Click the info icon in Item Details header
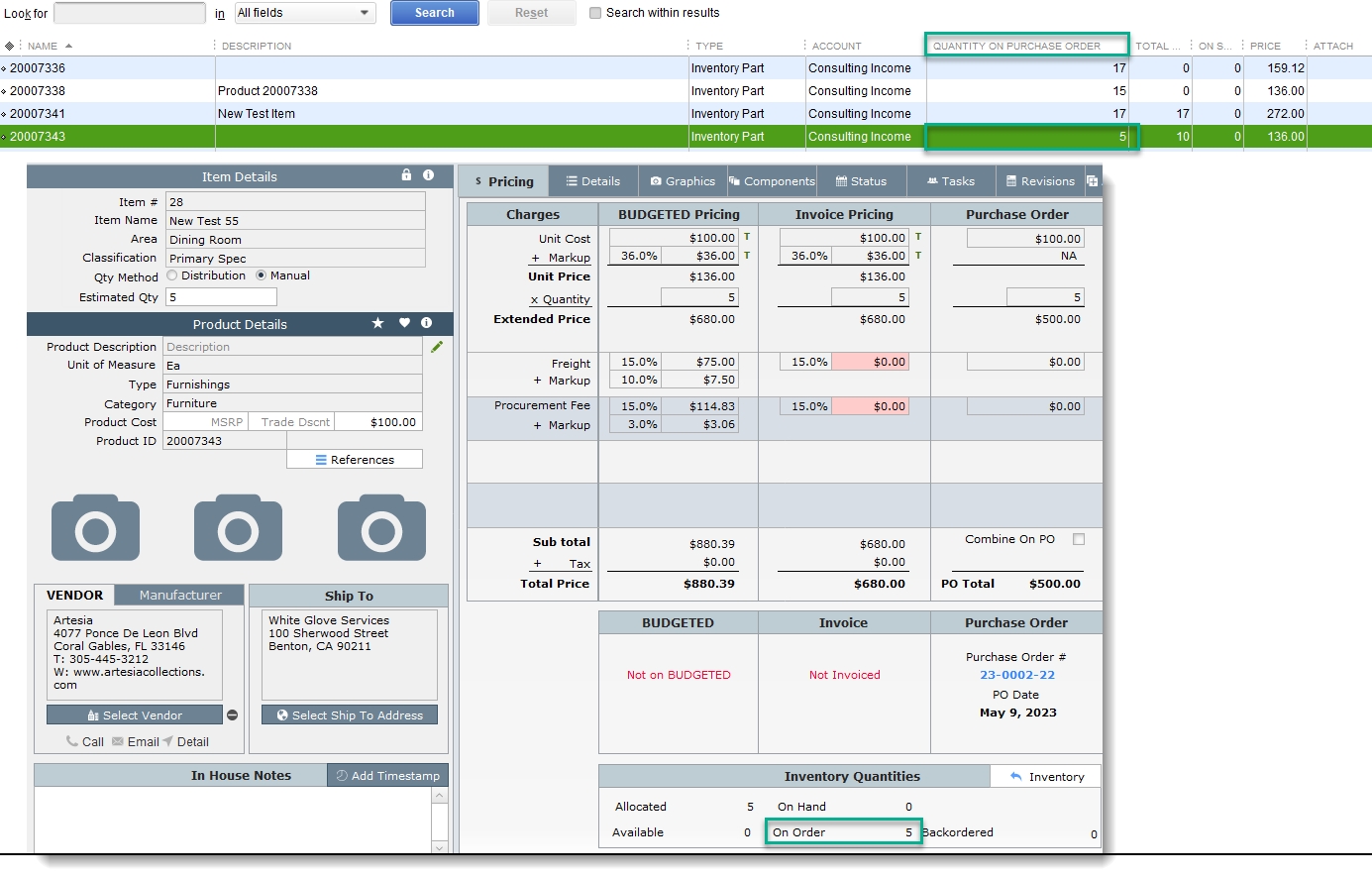 pos(428,174)
